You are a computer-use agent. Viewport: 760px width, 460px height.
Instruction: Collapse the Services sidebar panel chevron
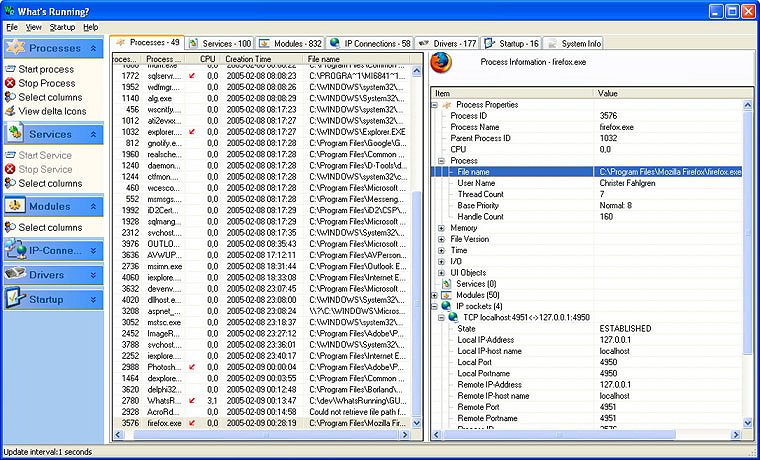[93, 135]
